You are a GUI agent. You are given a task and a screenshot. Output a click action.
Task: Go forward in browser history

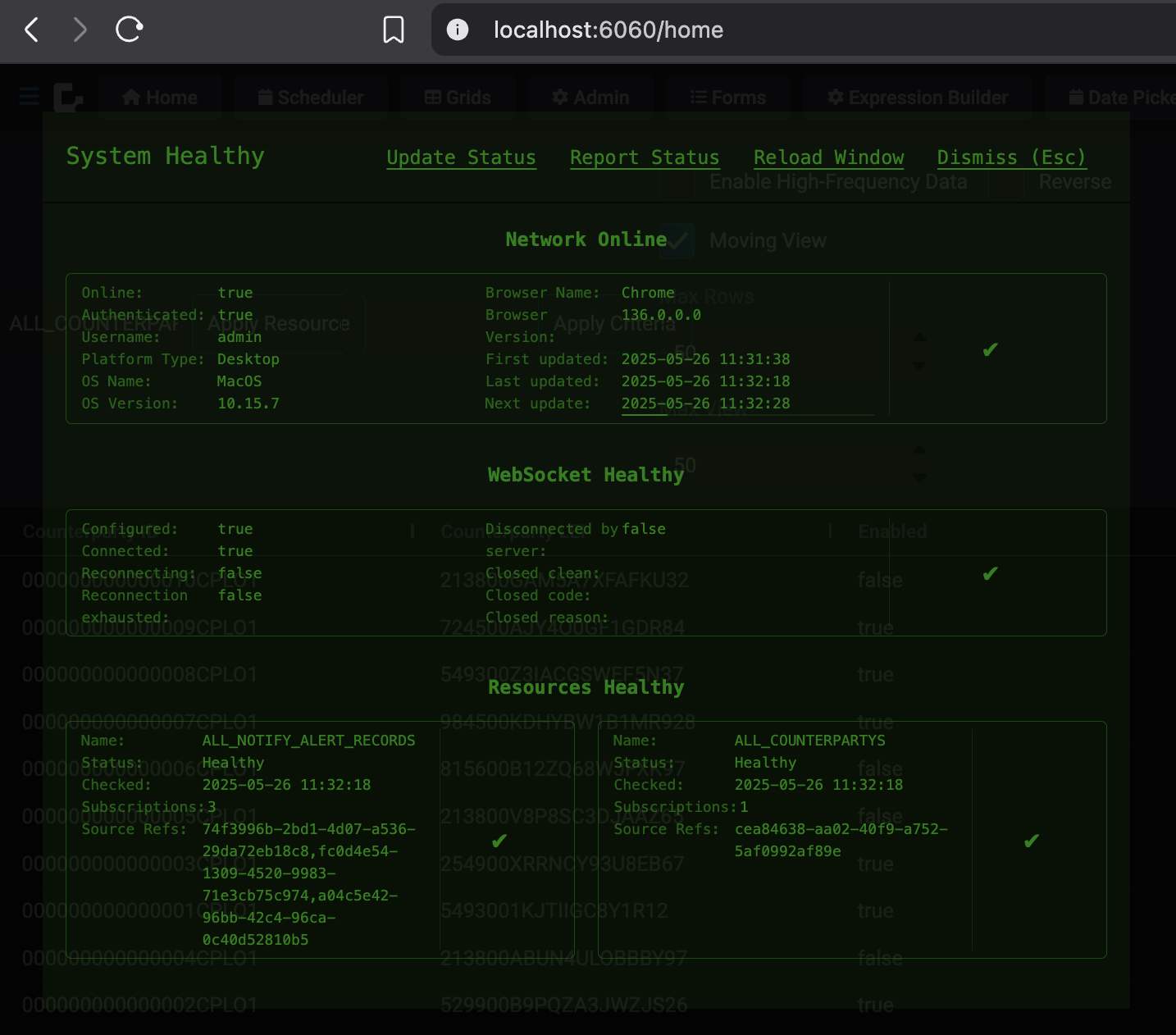click(80, 30)
